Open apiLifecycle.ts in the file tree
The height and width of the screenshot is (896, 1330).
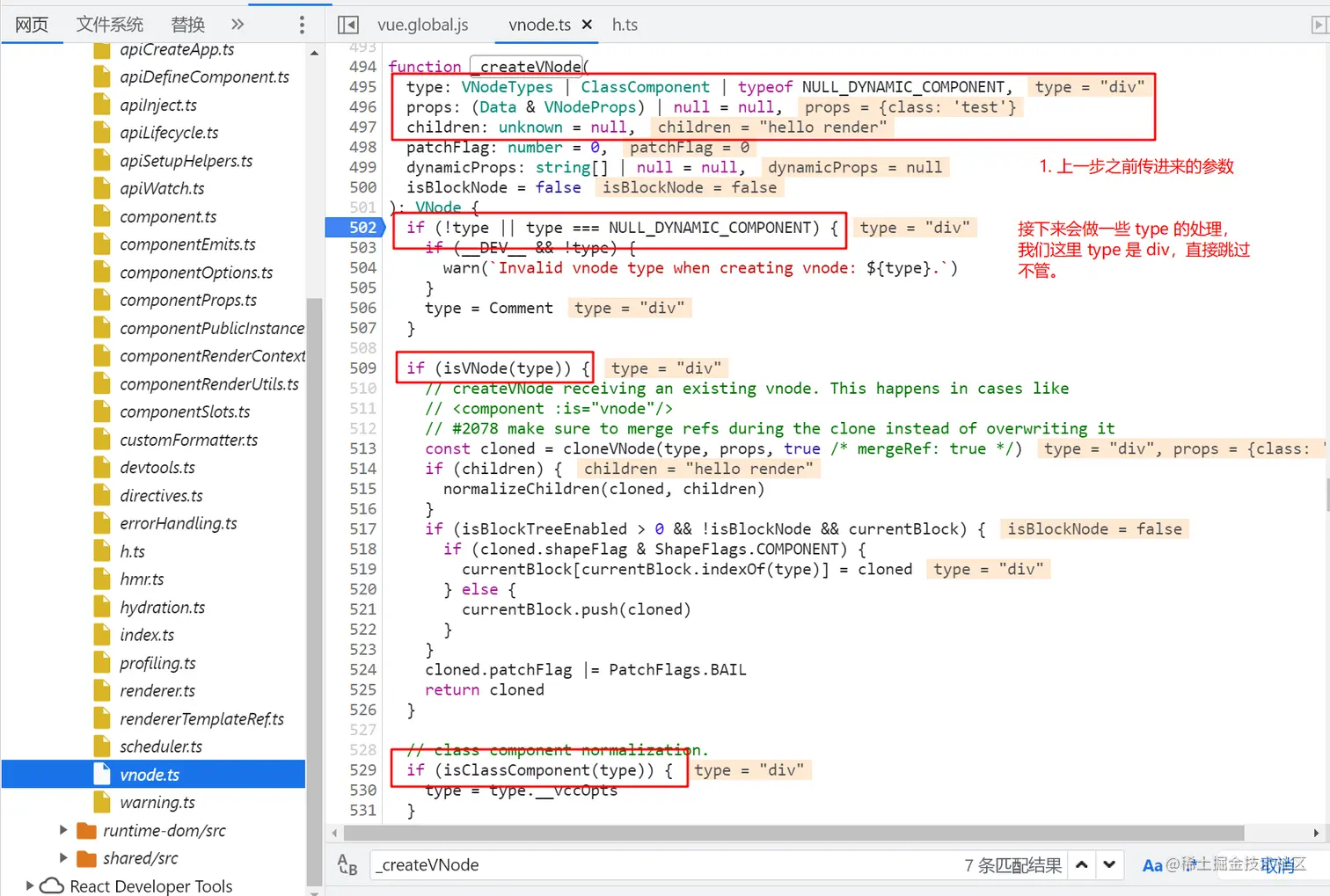169,133
